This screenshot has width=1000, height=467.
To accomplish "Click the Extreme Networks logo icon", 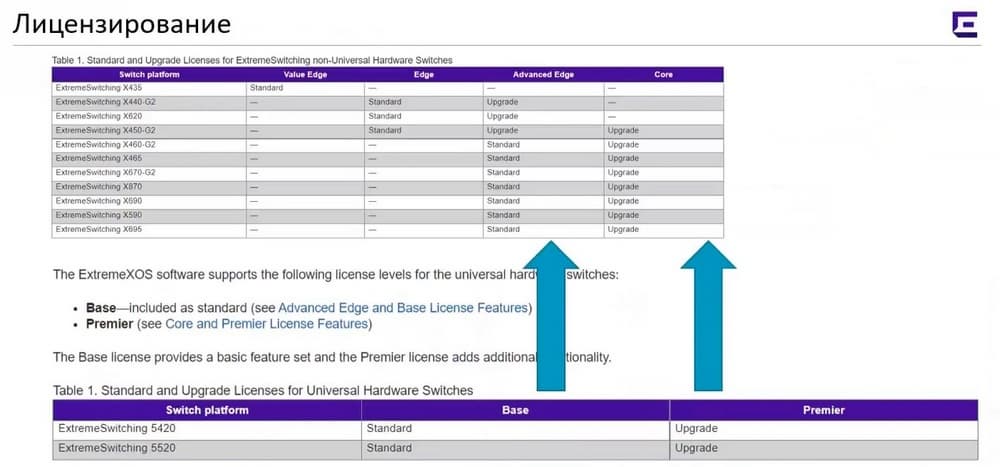I will pos(964,25).
